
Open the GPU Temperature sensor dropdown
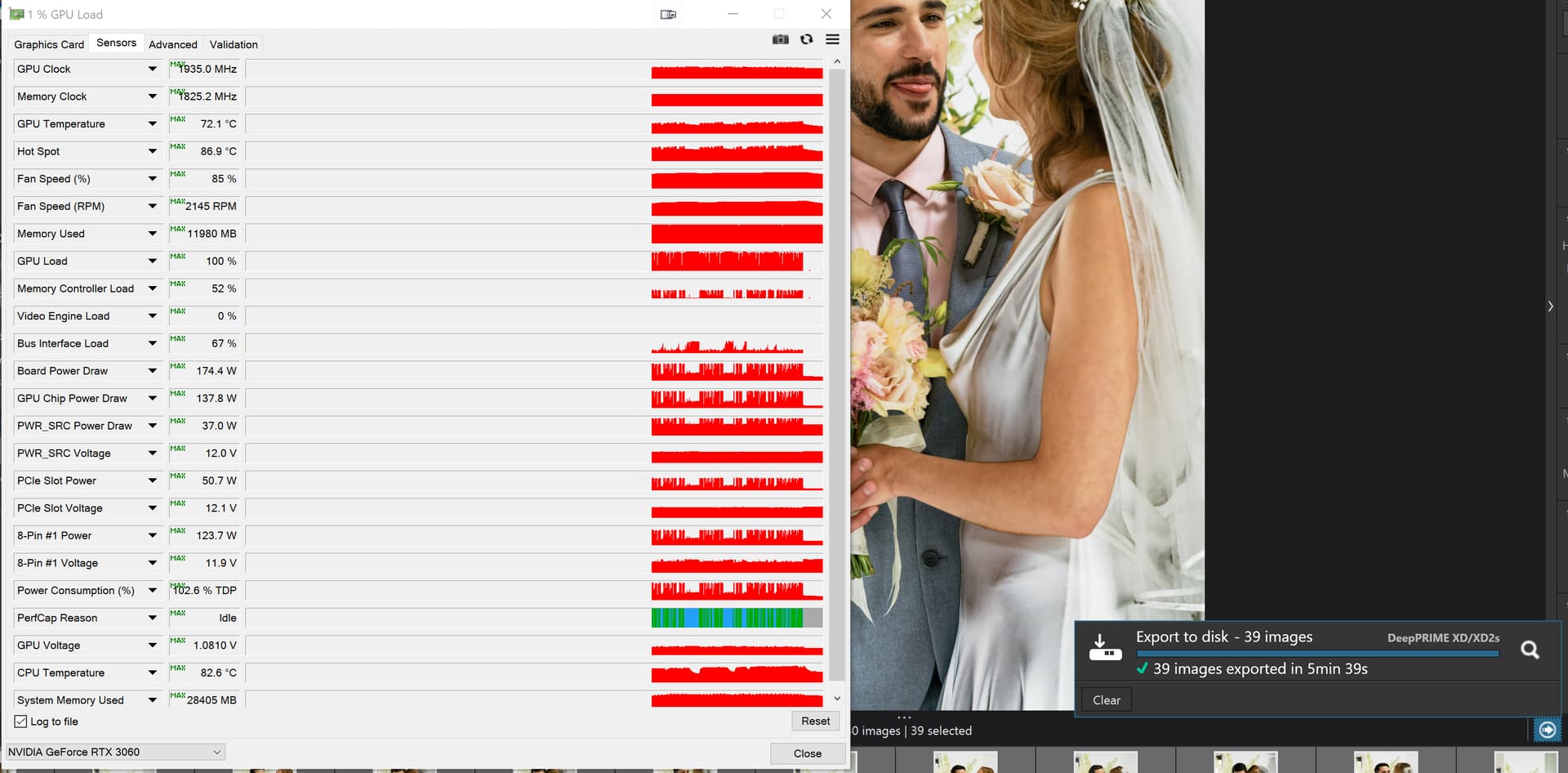(x=152, y=124)
